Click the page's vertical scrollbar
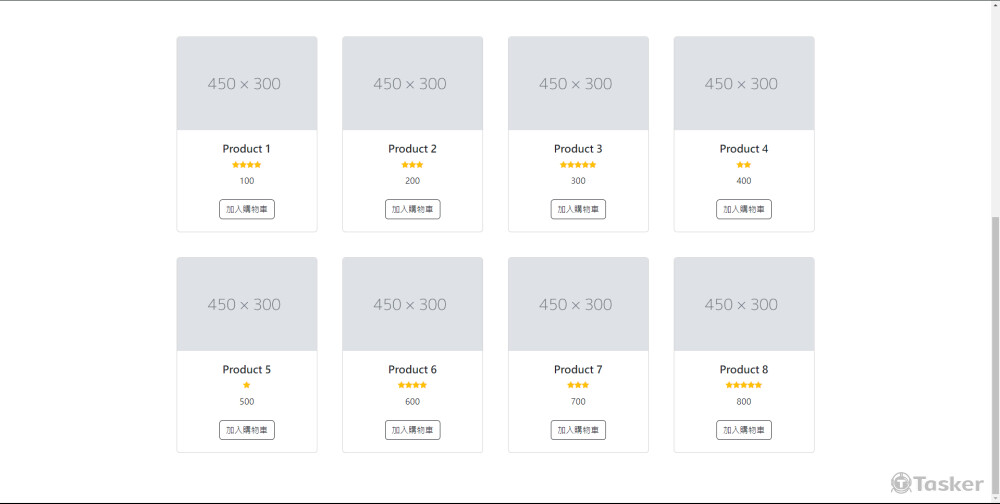The height and width of the screenshot is (504, 1000). pos(995,350)
